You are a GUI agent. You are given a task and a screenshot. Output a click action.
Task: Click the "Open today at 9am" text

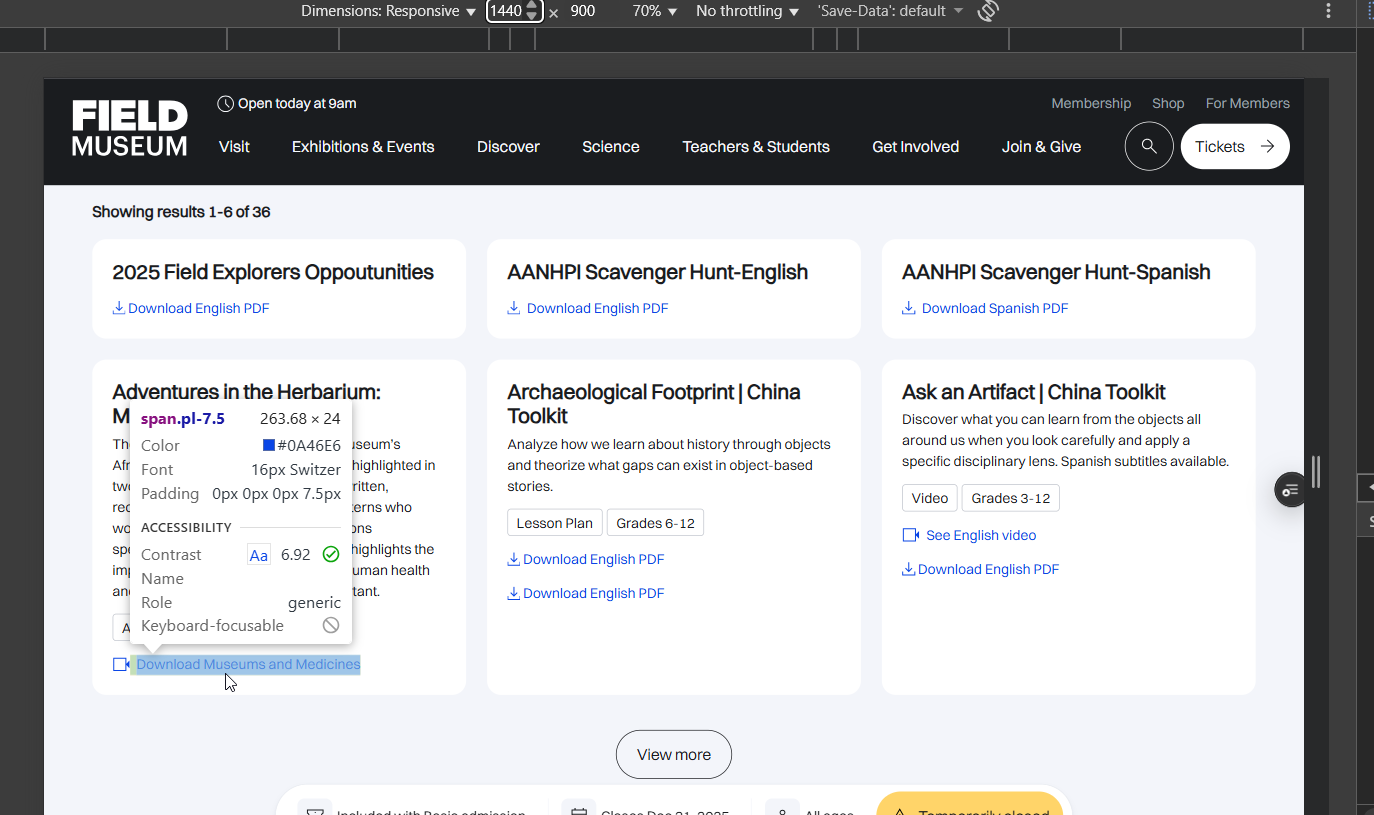(297, 104)
